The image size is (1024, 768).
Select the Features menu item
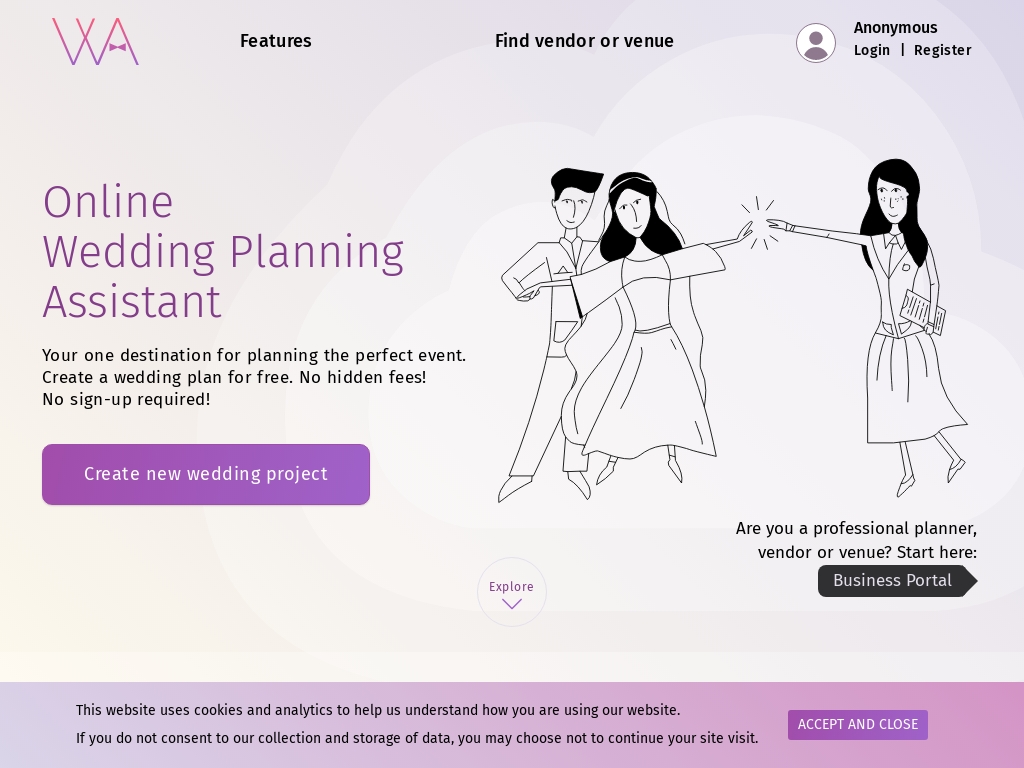click(275, 41)
